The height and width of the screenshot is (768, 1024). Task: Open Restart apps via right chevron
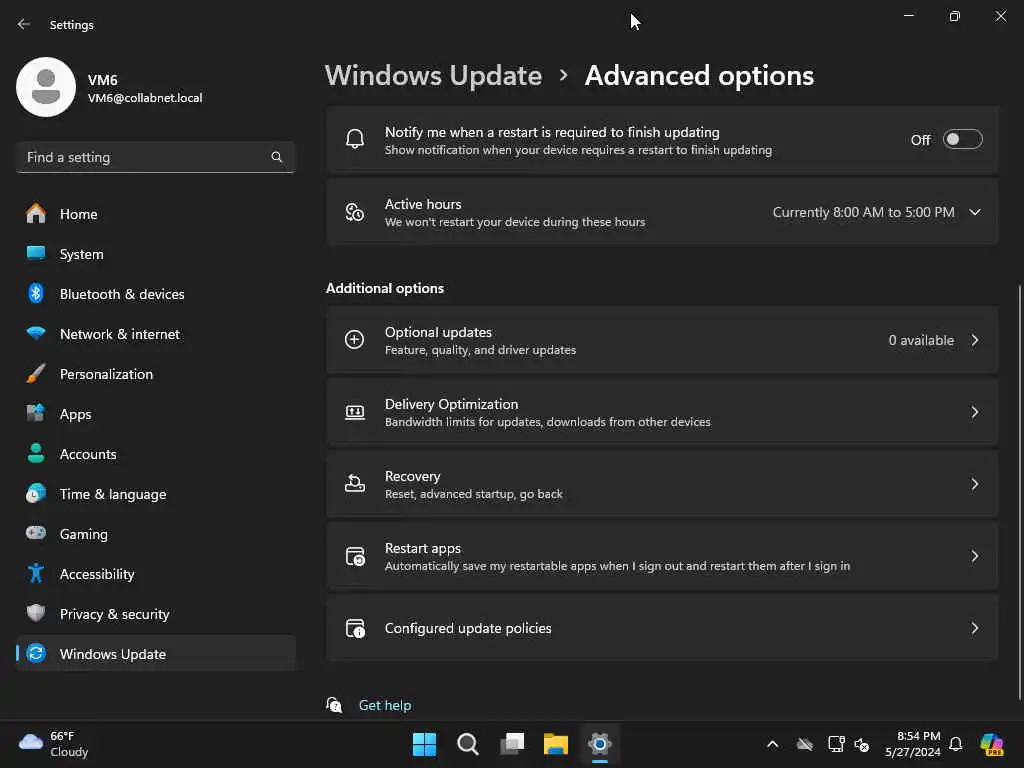(x=975, y=556)
